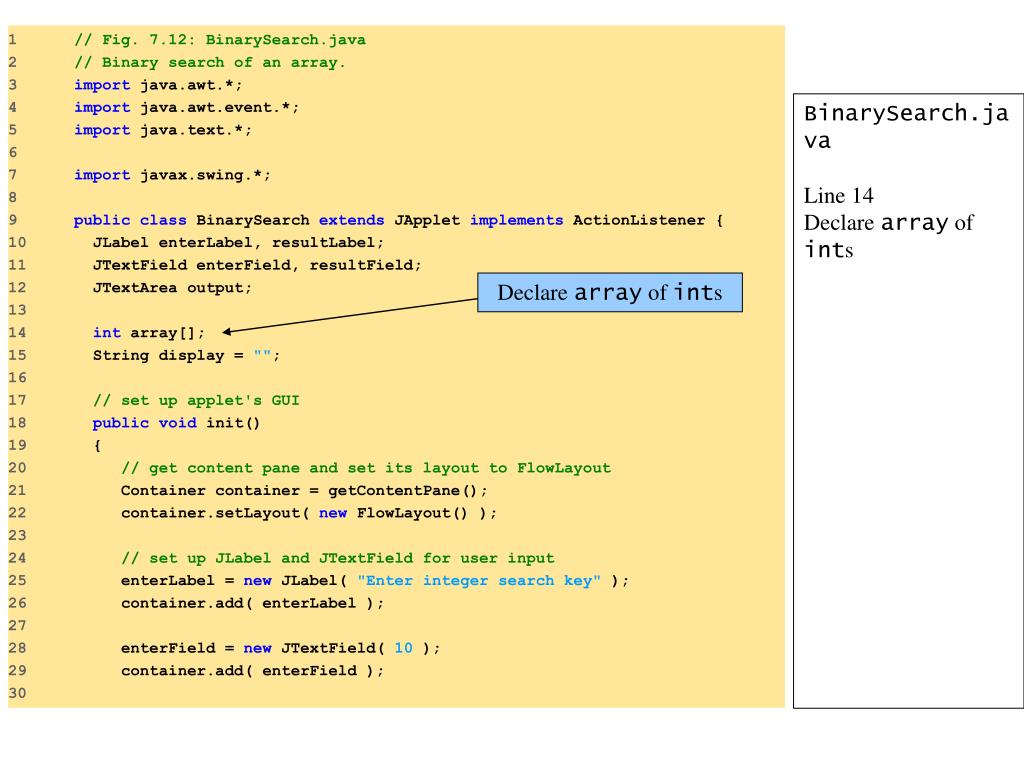Click the line "import java.awt.event.*;"
Viewport: 1024px width, 768px height.
(x=186, y=108)
